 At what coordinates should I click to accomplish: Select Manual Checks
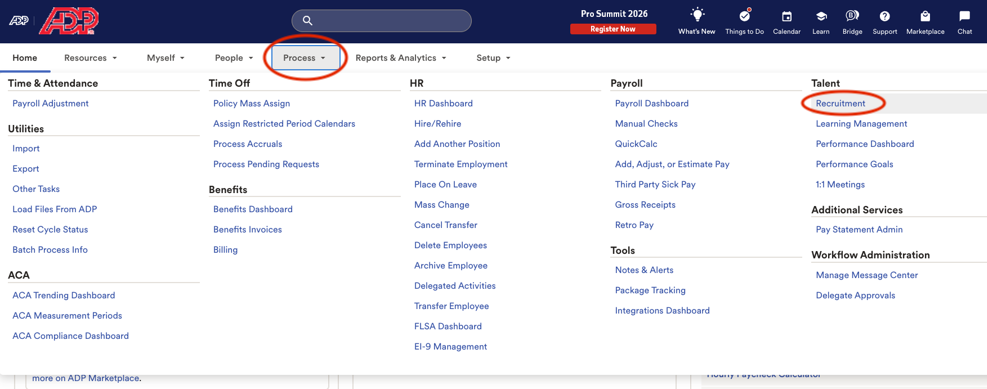tap(646, 123)
